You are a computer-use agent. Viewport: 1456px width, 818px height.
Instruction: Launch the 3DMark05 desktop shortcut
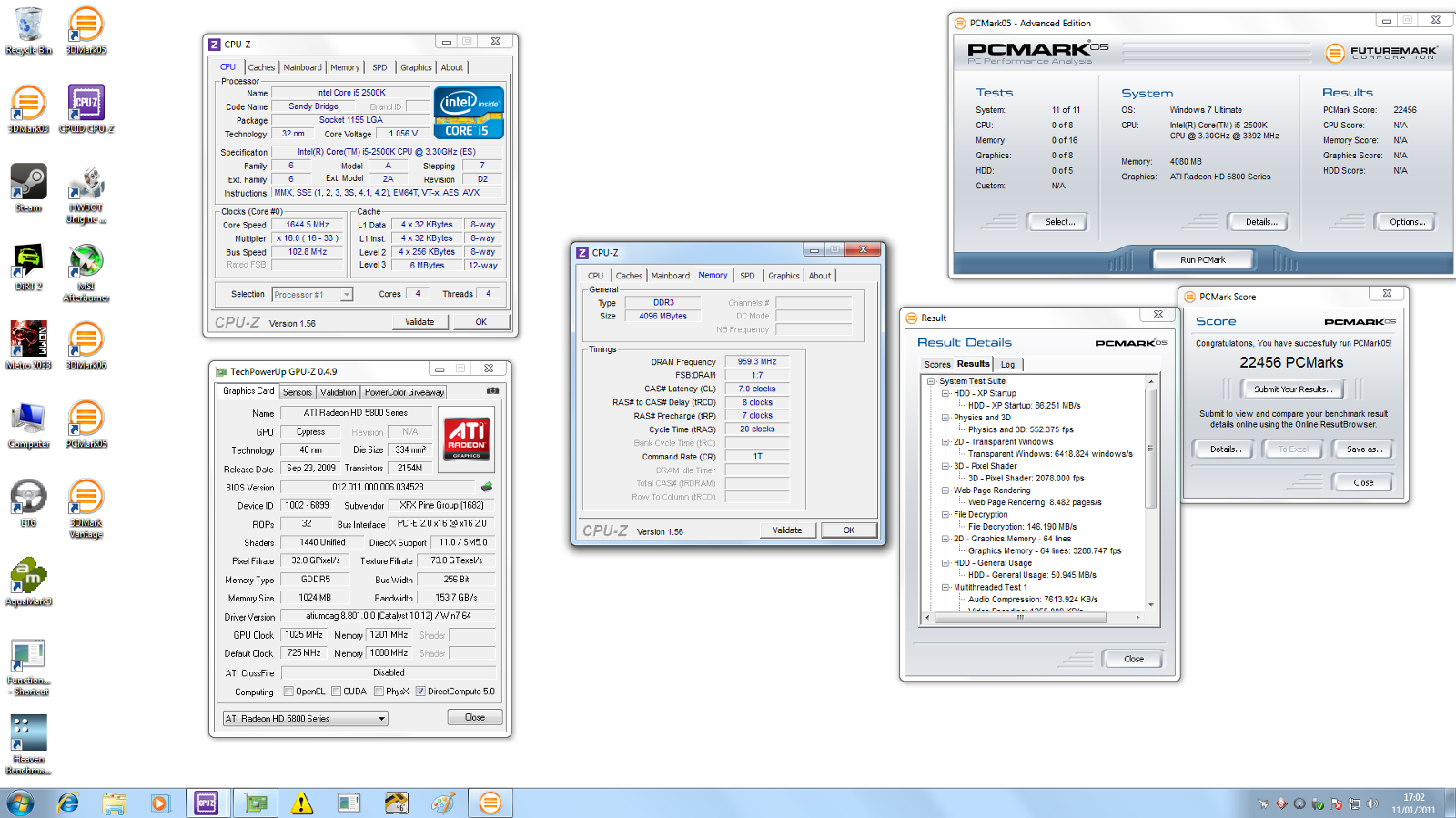tap(86, 30)
